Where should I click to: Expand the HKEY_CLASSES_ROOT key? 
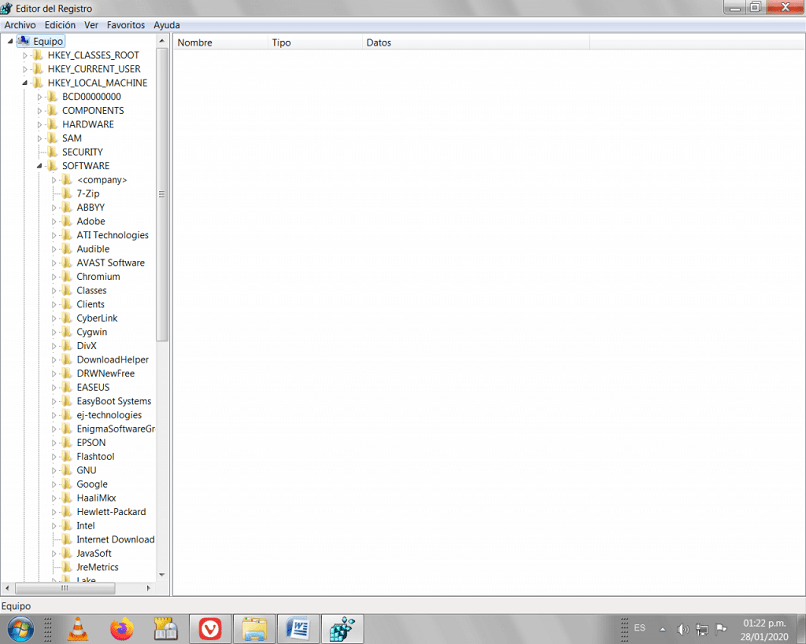pos(25,55)
